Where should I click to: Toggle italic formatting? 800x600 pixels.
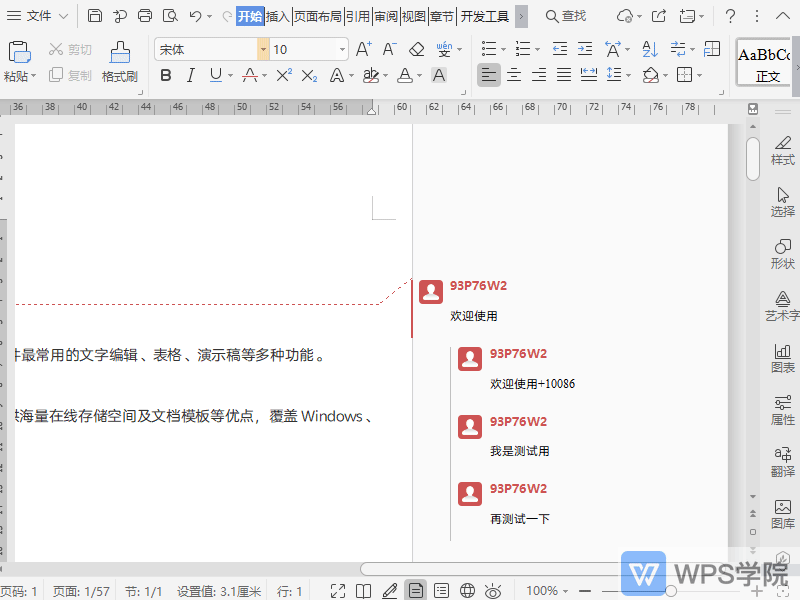click(191, 75)
